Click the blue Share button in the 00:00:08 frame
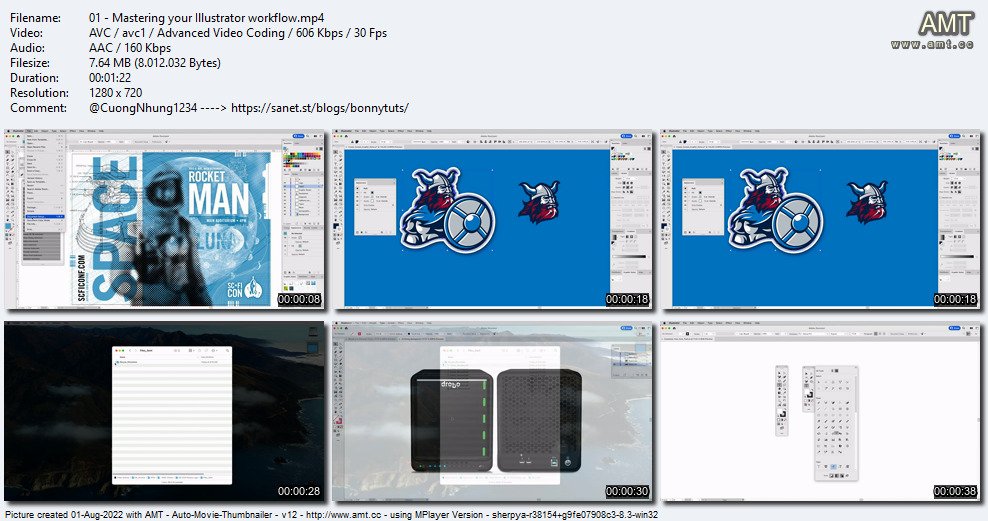 point(299,136)
